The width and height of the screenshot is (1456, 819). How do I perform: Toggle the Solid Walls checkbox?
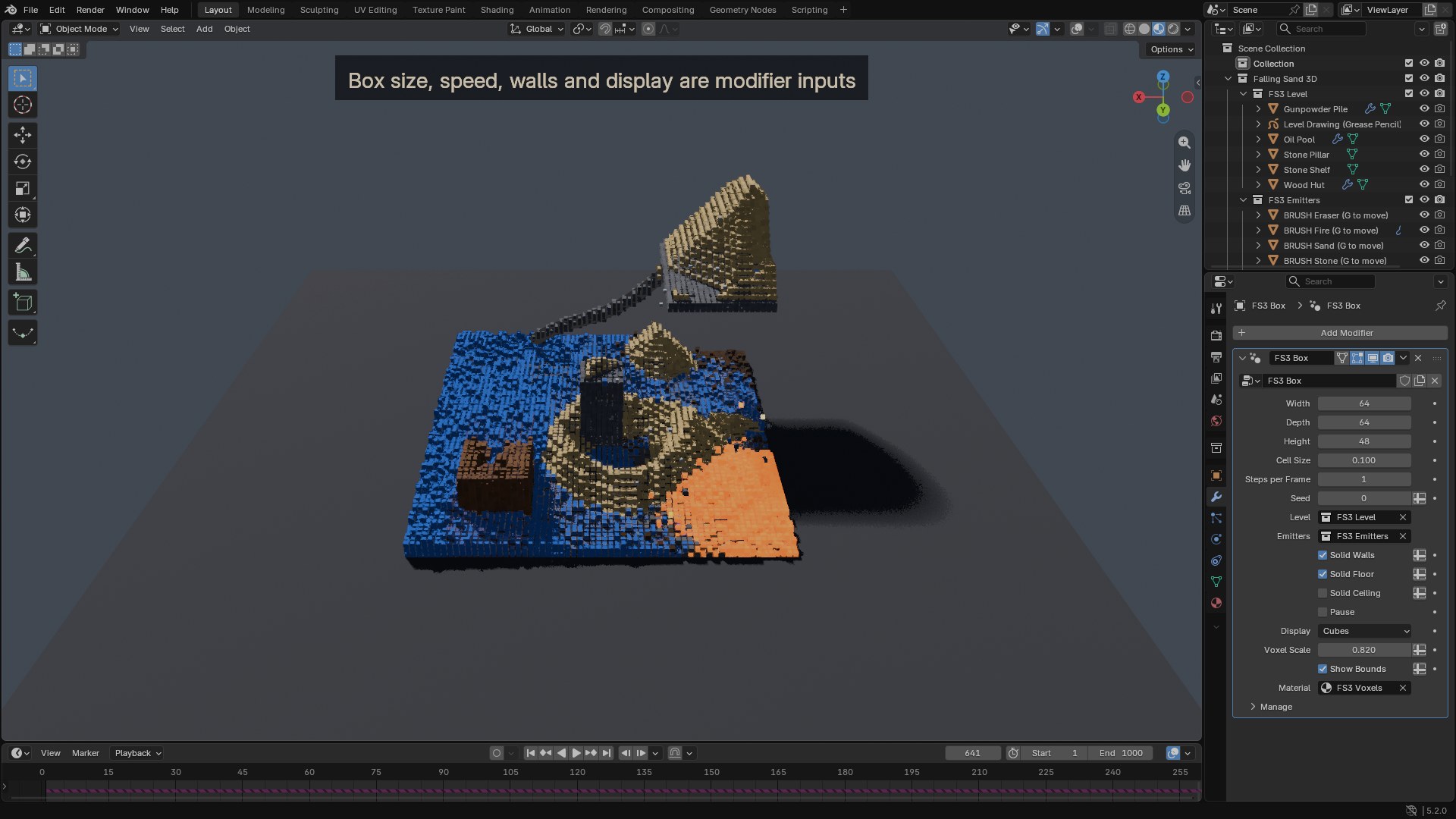1323,555
